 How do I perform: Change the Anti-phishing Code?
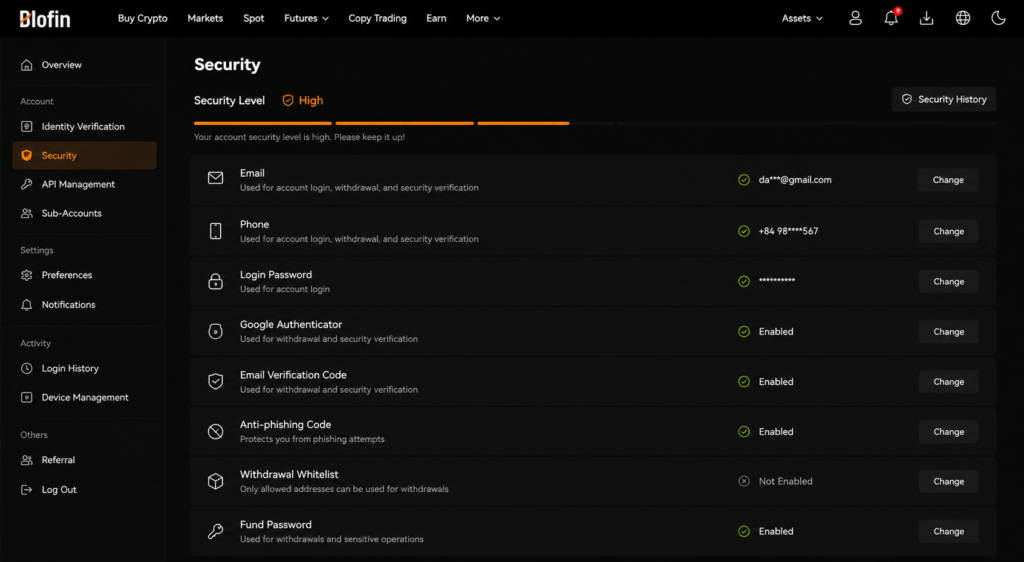pyautogui.click(x=948, y=431)
